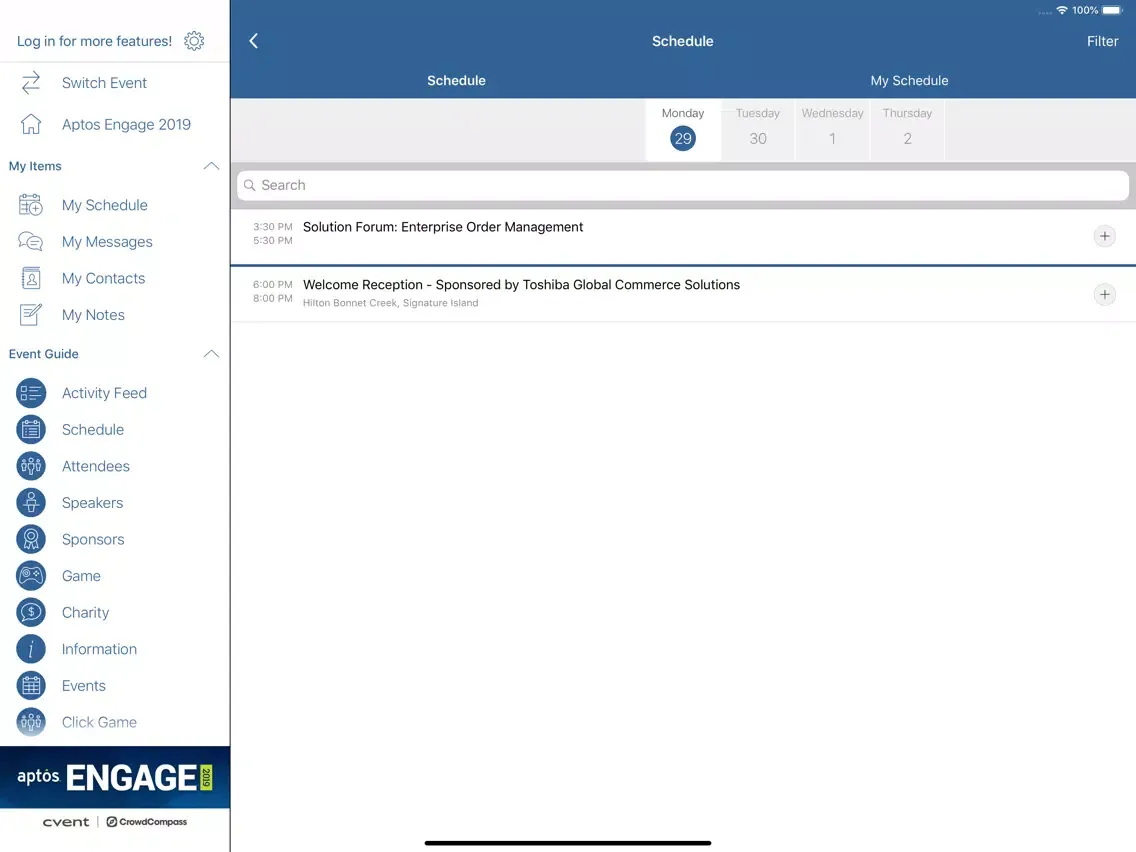Open Aptos Engage 2019 home entry
Viewport: 1136px width, 852px height.
tap(126, 125)
